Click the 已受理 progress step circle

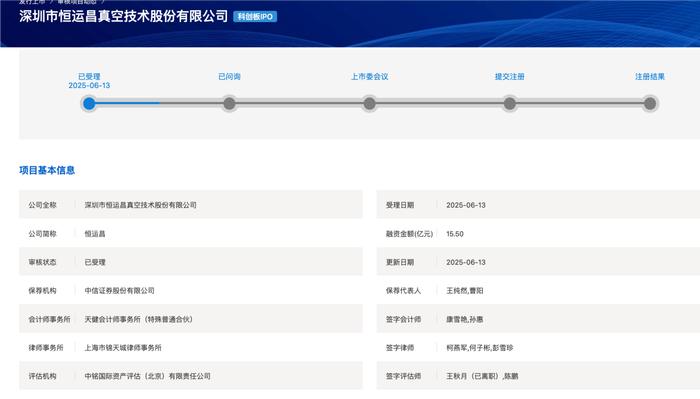[x=89, y=104]
